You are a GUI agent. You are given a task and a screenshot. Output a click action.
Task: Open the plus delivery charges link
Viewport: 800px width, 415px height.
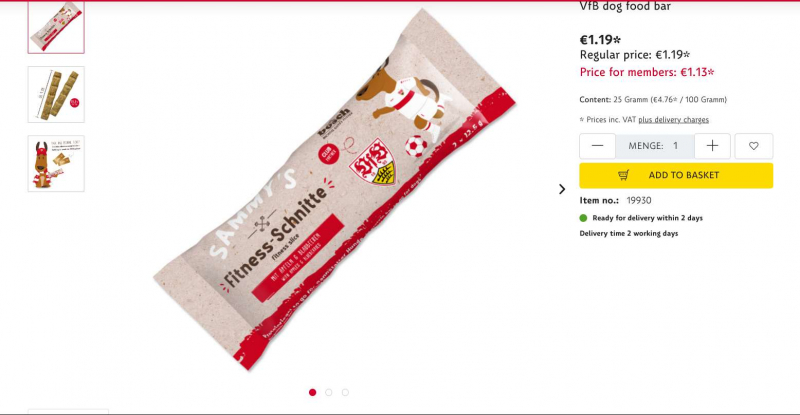coord(673,119)
